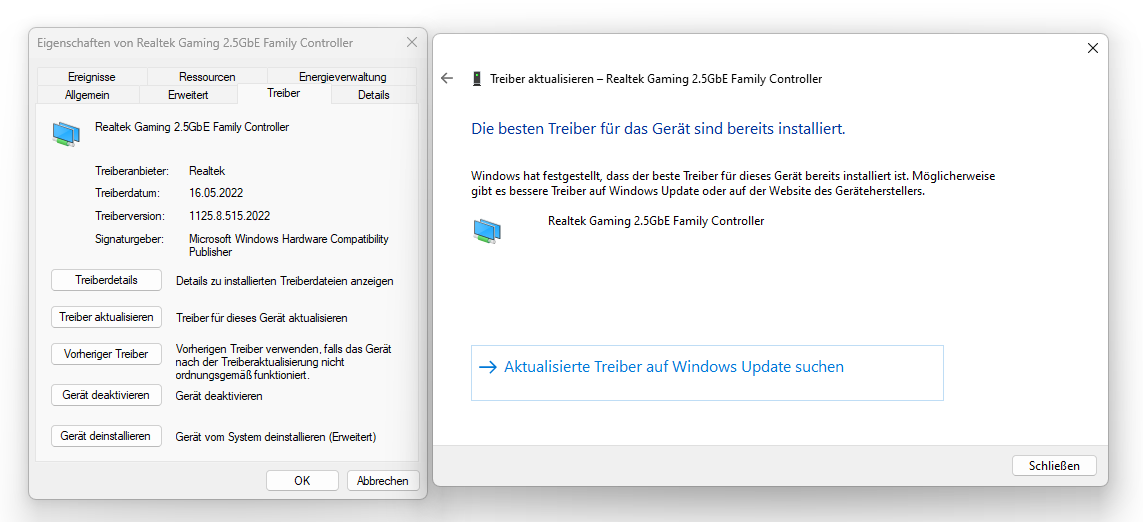Viewport: 1143px width, 522px height.
Task: Click the Signaturgeber publisher text
Action: pos(289,245)
